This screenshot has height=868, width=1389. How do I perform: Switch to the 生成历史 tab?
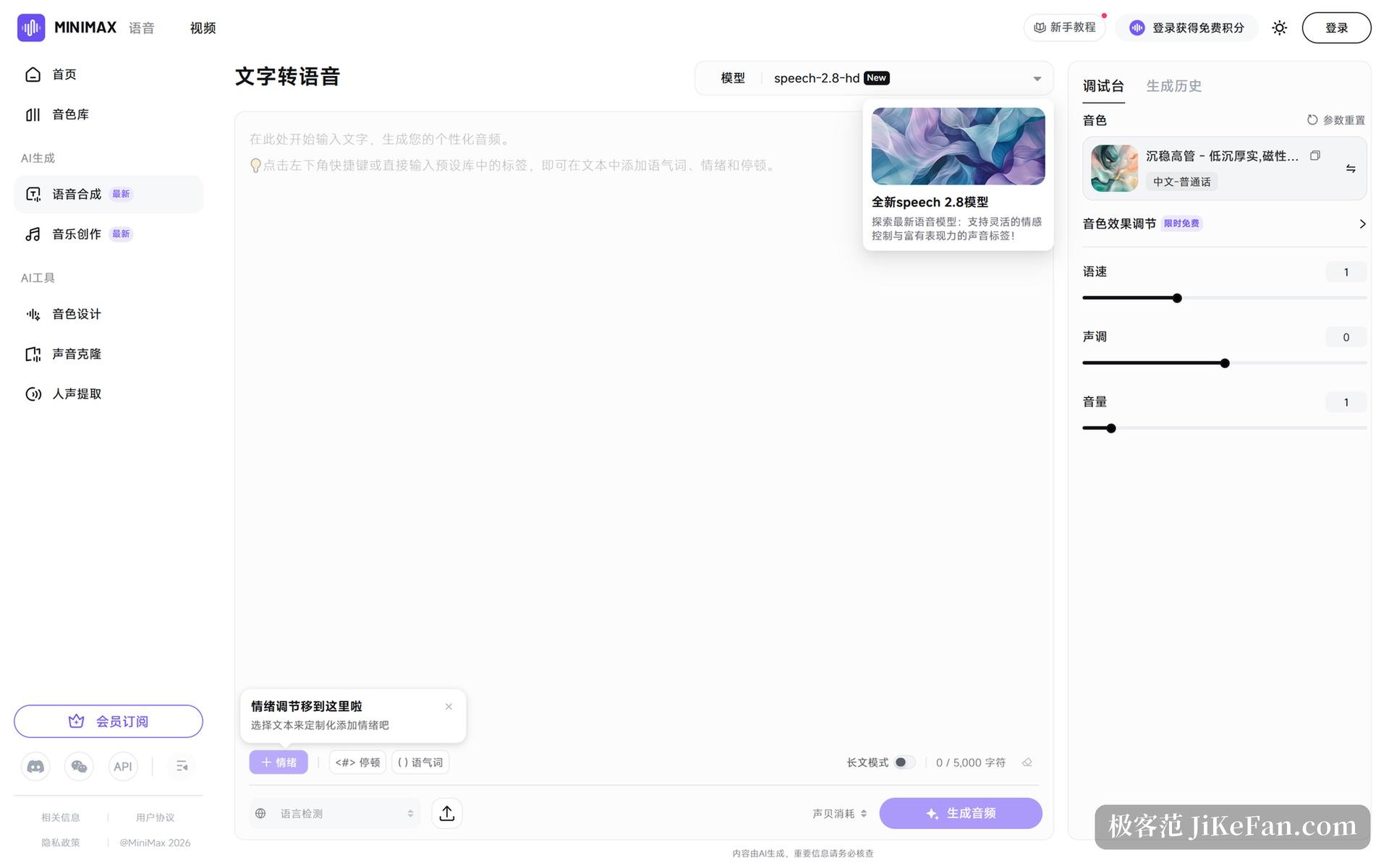click(x=1173, y=86)
